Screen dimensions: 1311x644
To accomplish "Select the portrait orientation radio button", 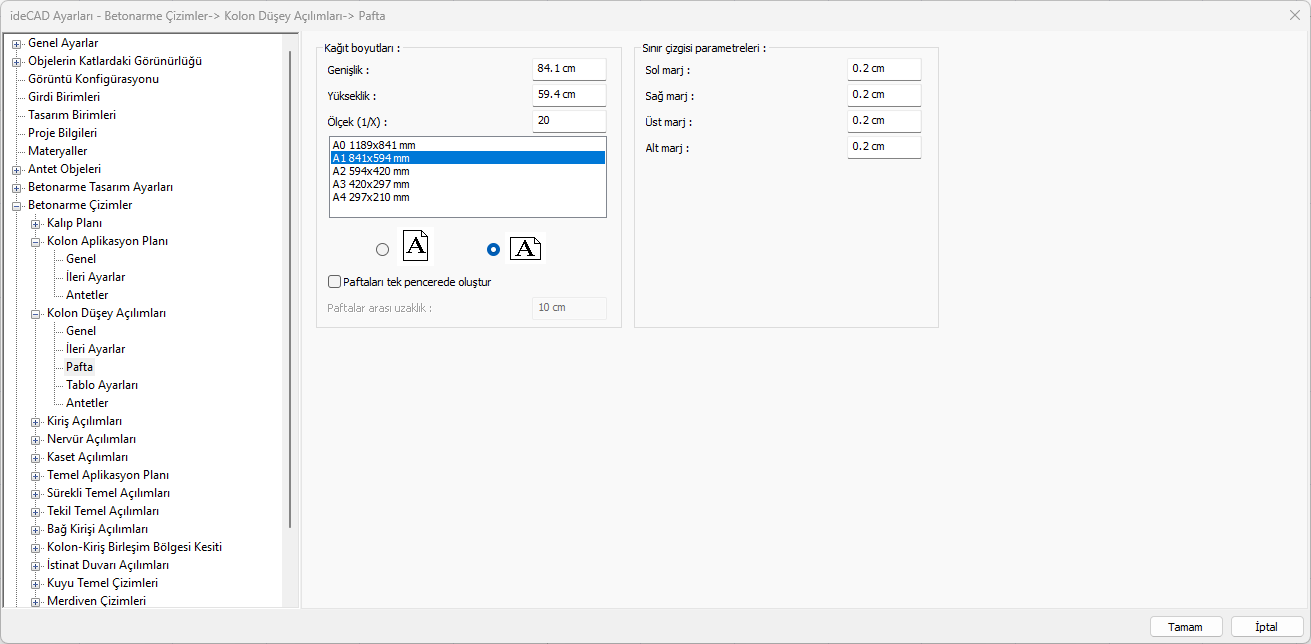I will (382, 250).
